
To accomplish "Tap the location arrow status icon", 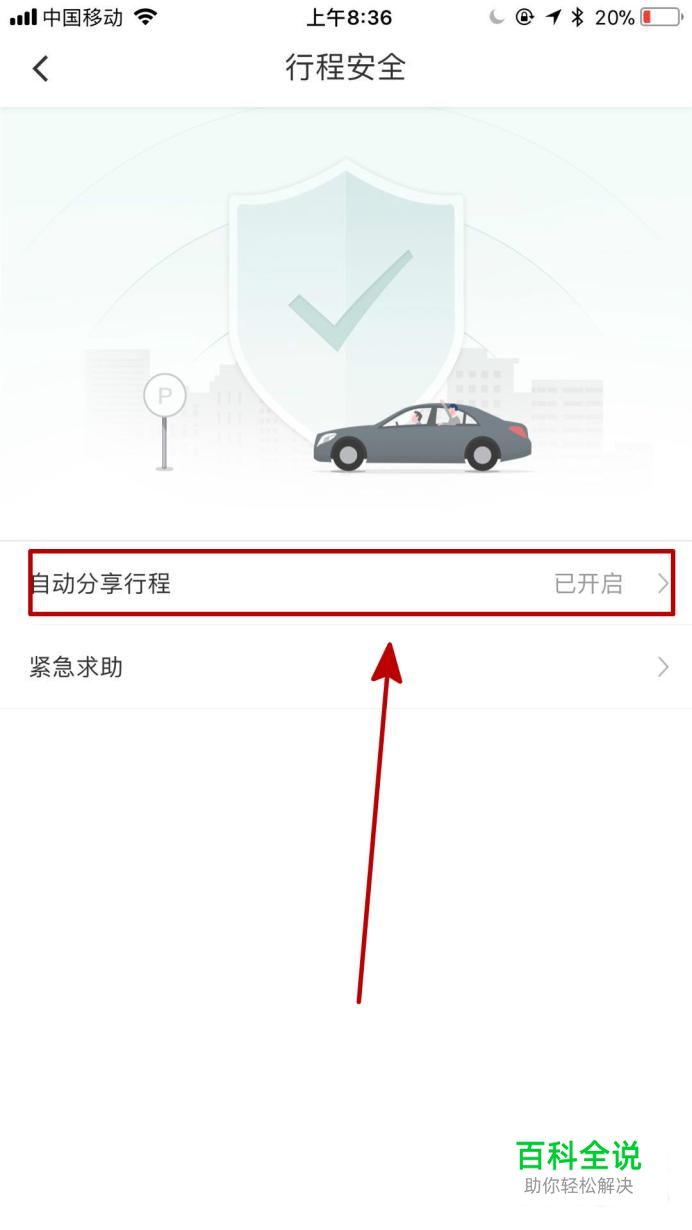I will pos(552,17).
